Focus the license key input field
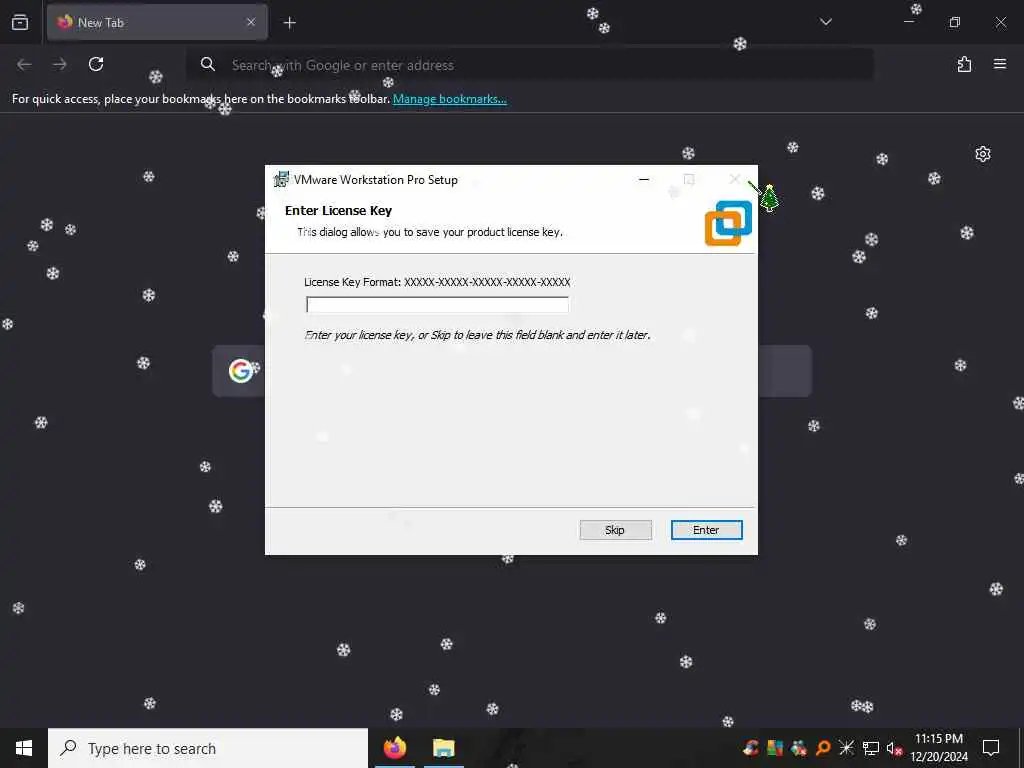Image resolution: width=1024 pixels, height=768 pixels. pos(437,304)
